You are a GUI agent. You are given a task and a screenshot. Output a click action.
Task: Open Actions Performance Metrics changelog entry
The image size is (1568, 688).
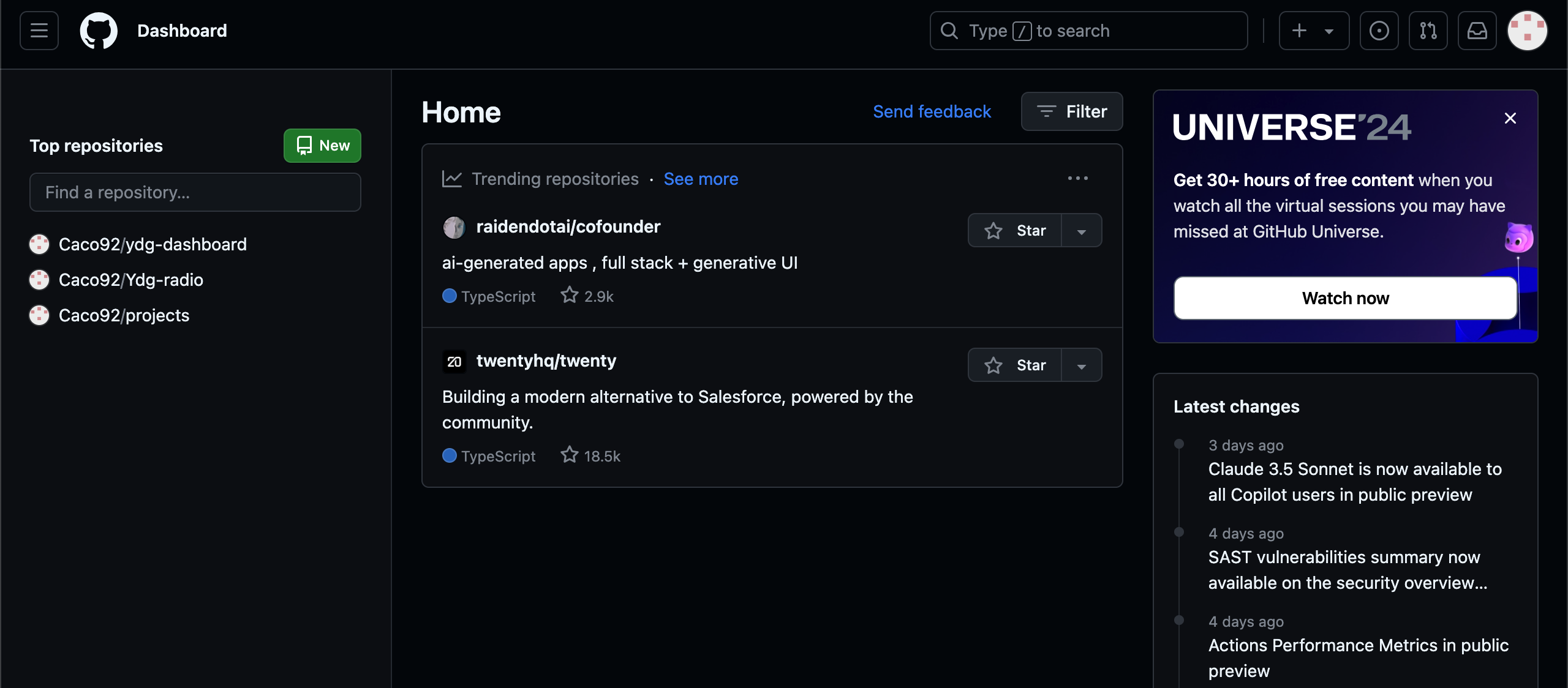(x=1358, y=658)
